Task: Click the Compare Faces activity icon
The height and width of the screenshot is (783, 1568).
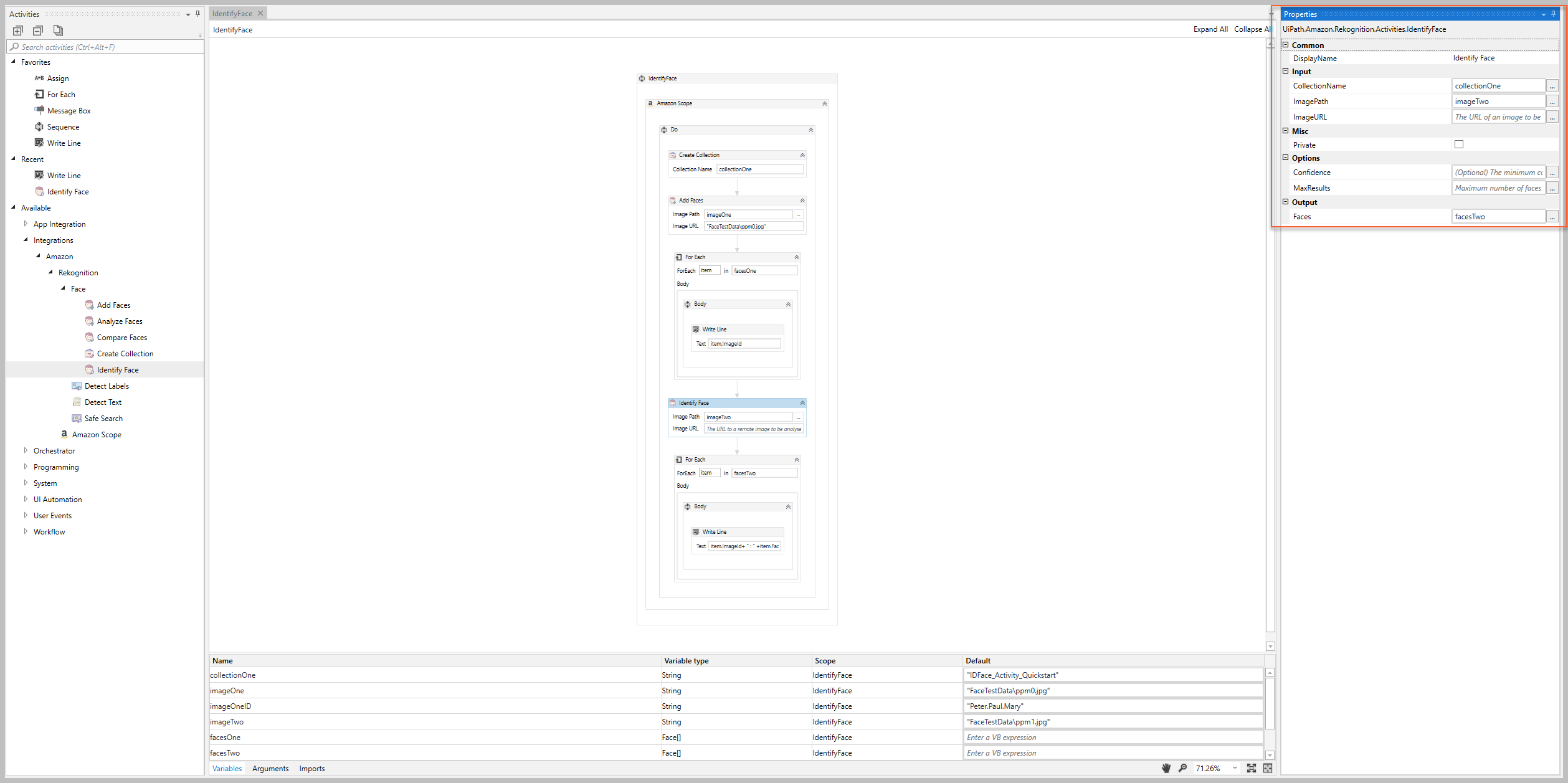Action: click(87, 337)
